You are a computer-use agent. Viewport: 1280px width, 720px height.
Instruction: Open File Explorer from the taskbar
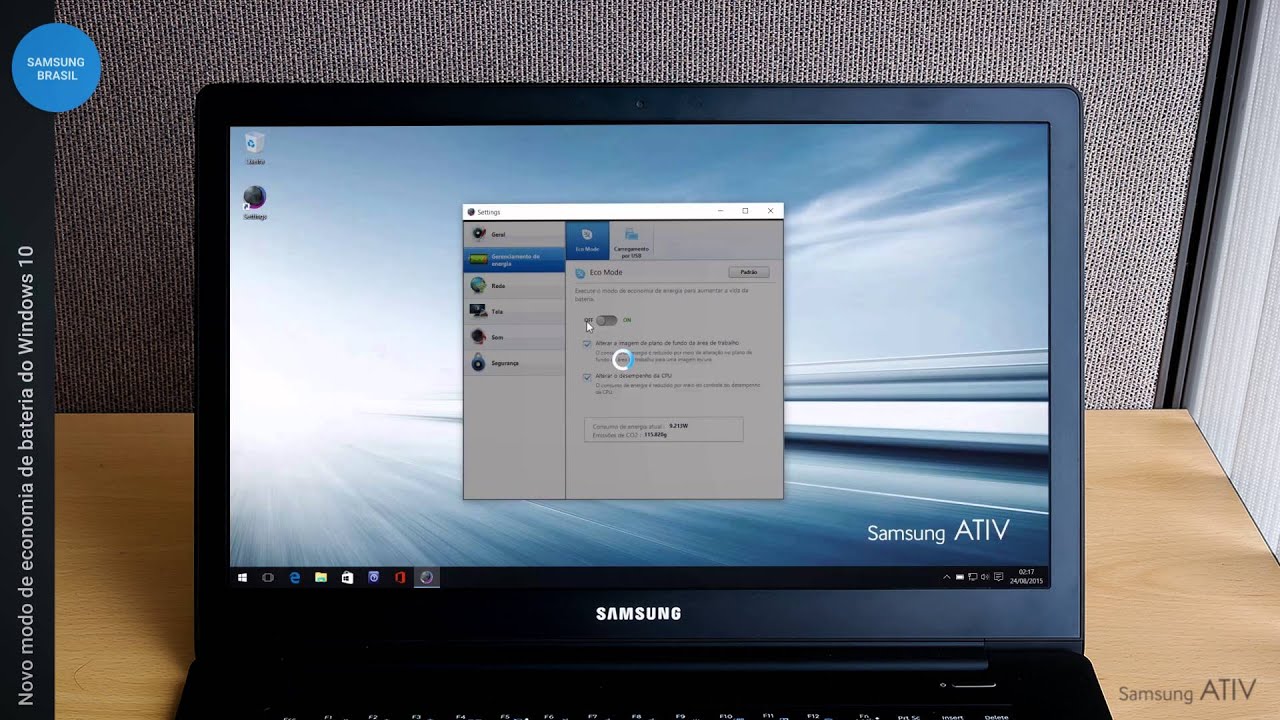[x=321, y=577]
